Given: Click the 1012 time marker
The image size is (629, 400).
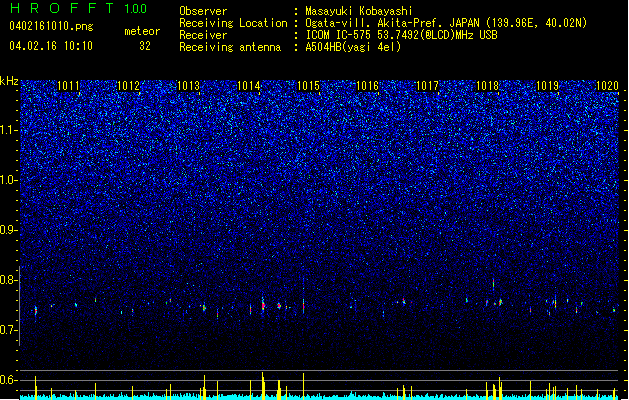Looking at the screenshot, I should tap(128, 86).
